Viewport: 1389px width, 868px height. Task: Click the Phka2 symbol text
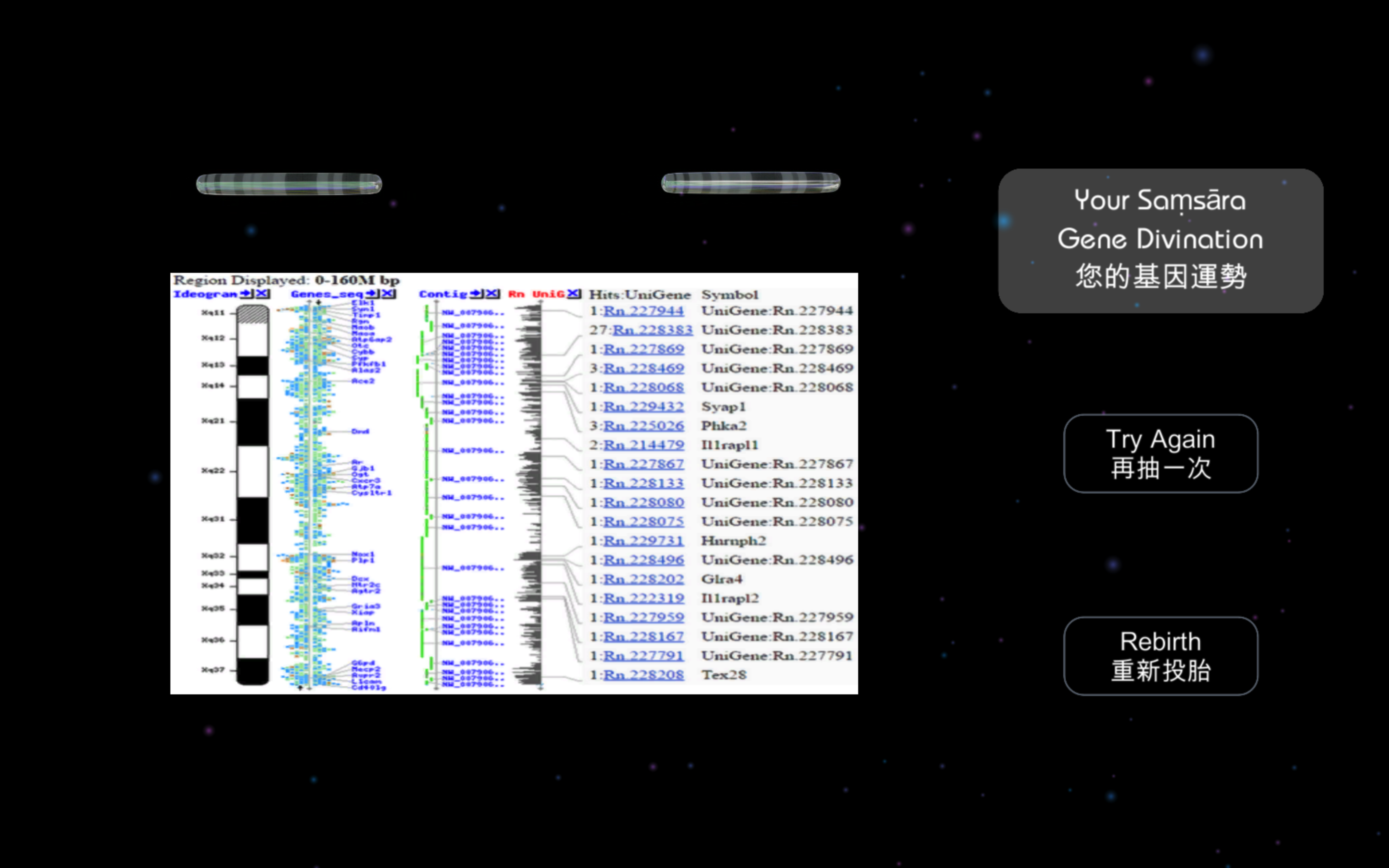[x=724, y=426]
